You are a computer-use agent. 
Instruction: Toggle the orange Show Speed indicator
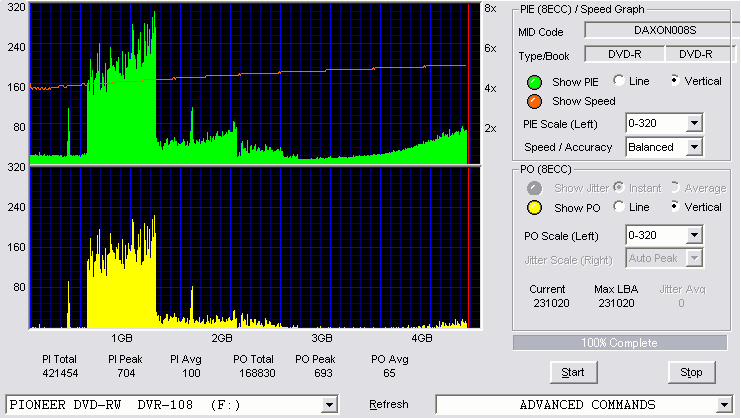[534, 101]
